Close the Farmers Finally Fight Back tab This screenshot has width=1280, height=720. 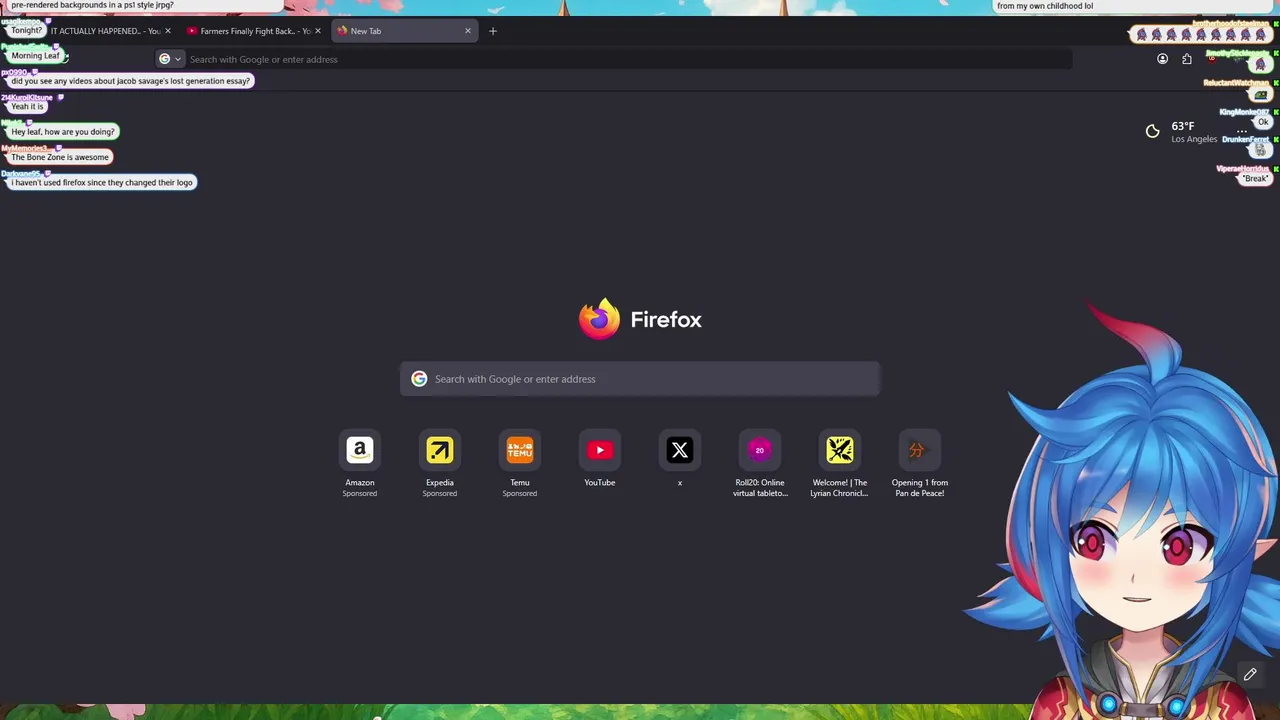(318, 31)
